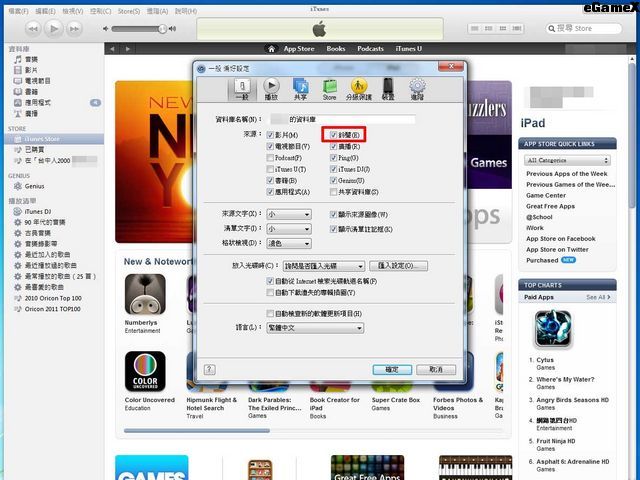Click the next track fast-forward button
Viewport: 640px width, 480px height.
click(74, 29)
